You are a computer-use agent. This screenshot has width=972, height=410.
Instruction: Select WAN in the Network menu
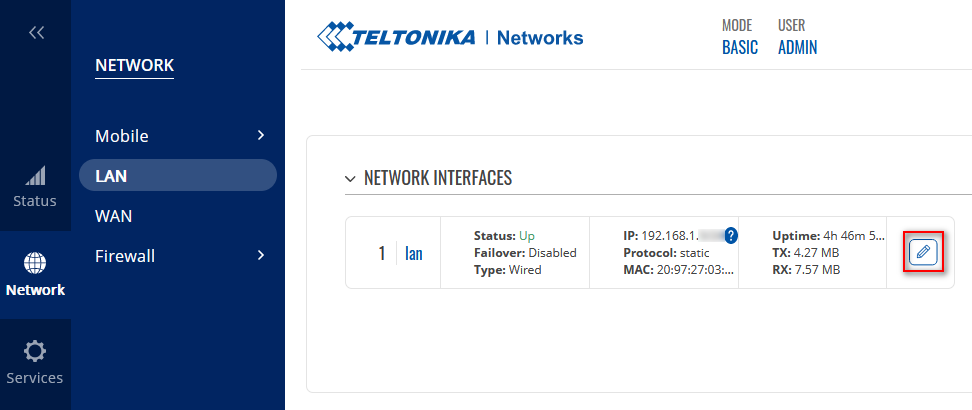(113, 215)
